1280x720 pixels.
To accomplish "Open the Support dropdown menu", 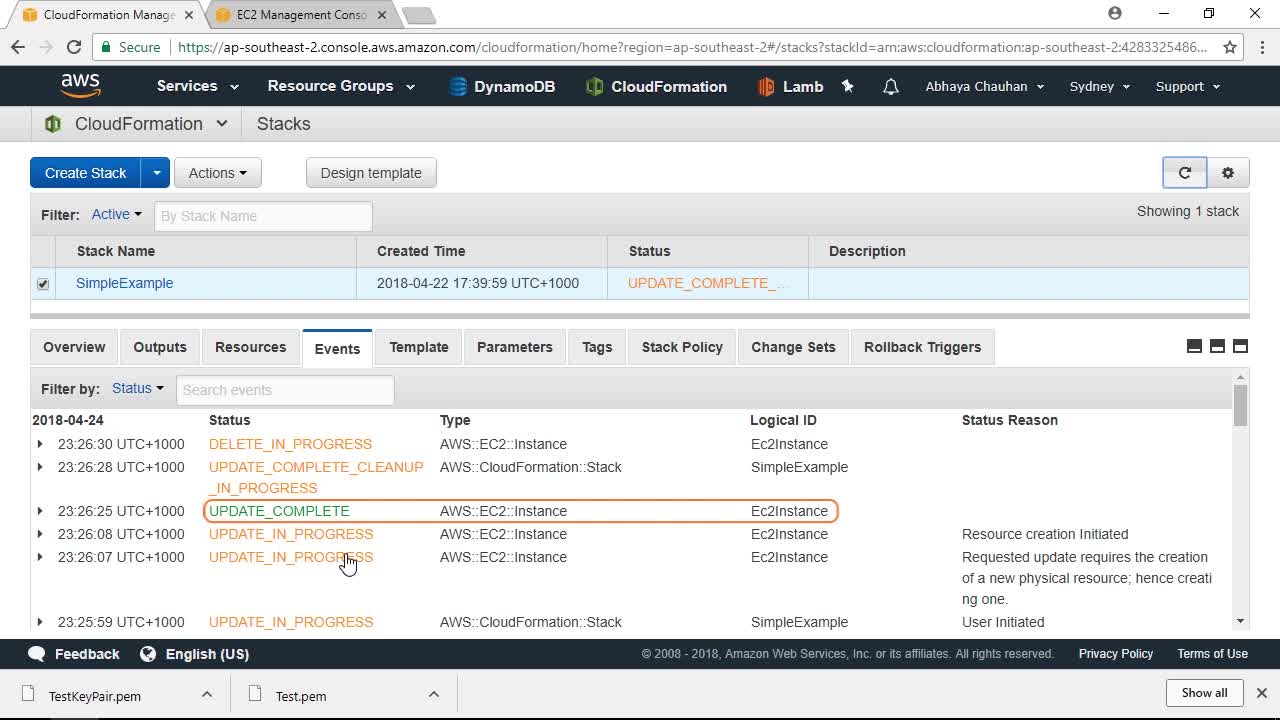I will [1188, 86].
